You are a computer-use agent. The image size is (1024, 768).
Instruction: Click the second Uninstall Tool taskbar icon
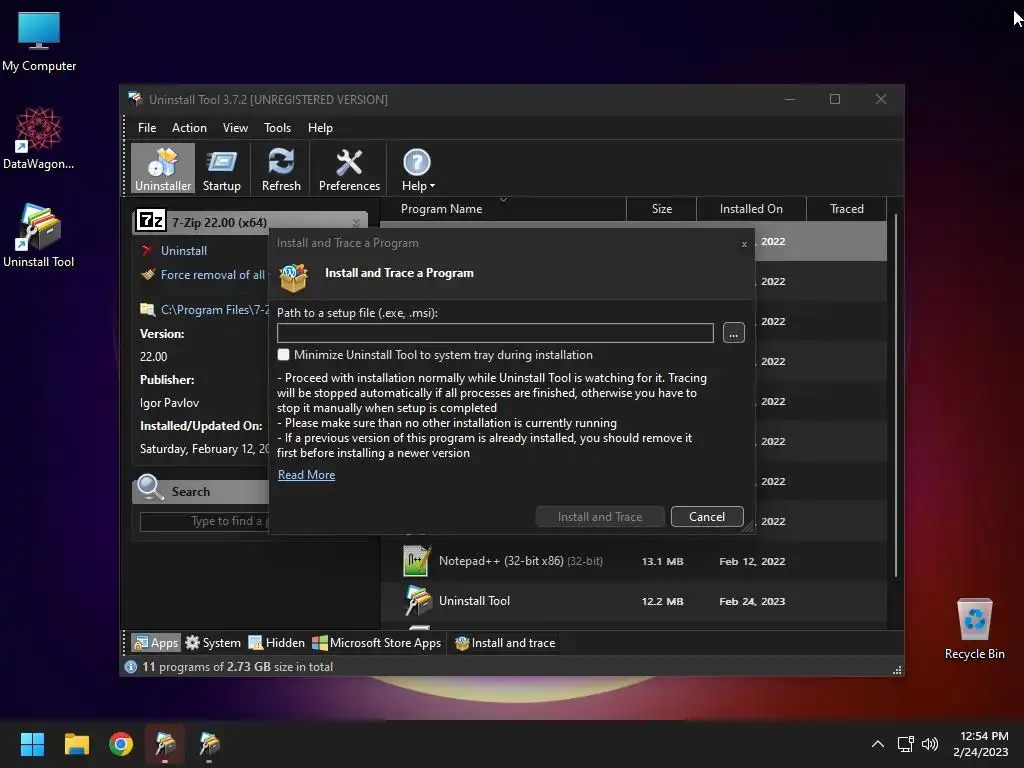coord(209,744)
